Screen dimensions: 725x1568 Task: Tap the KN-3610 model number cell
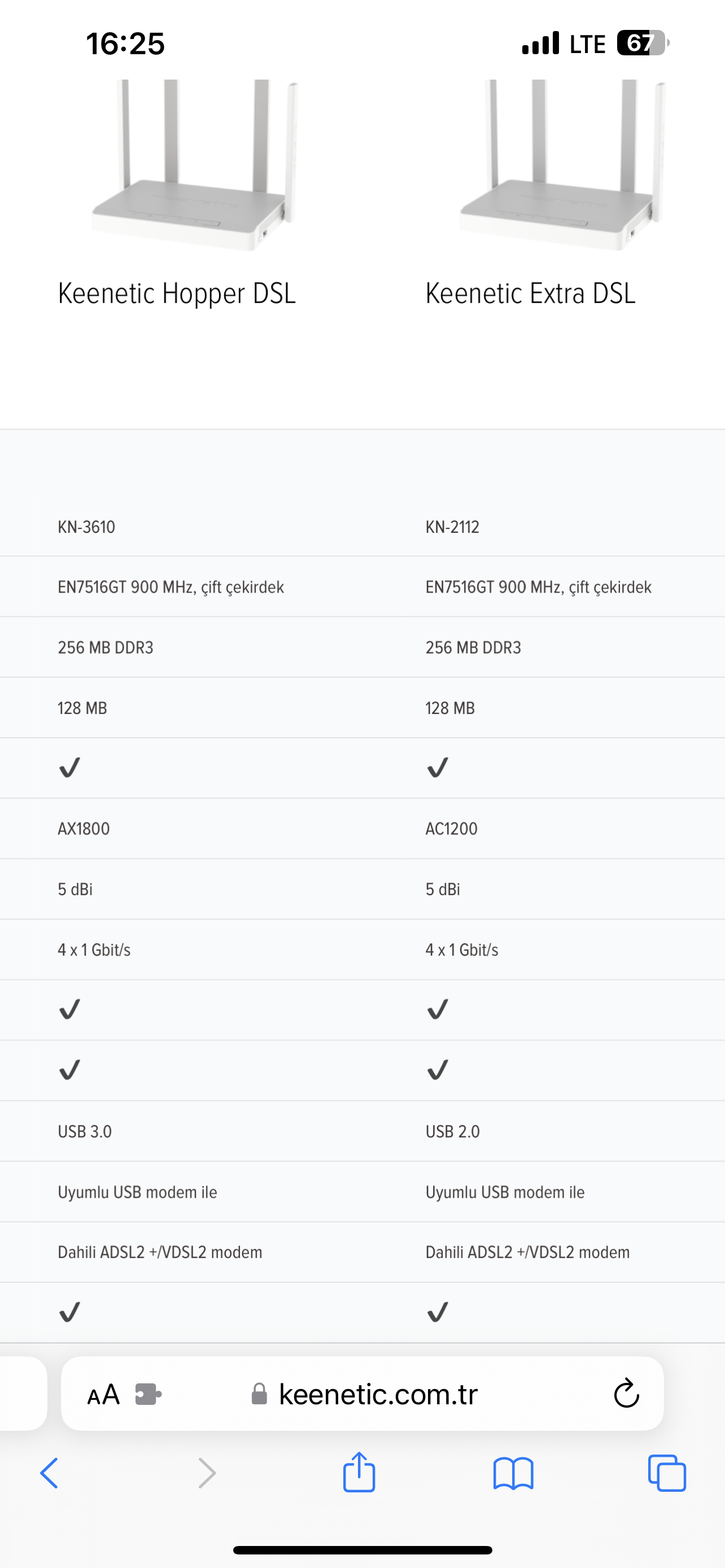click(86, 527)
